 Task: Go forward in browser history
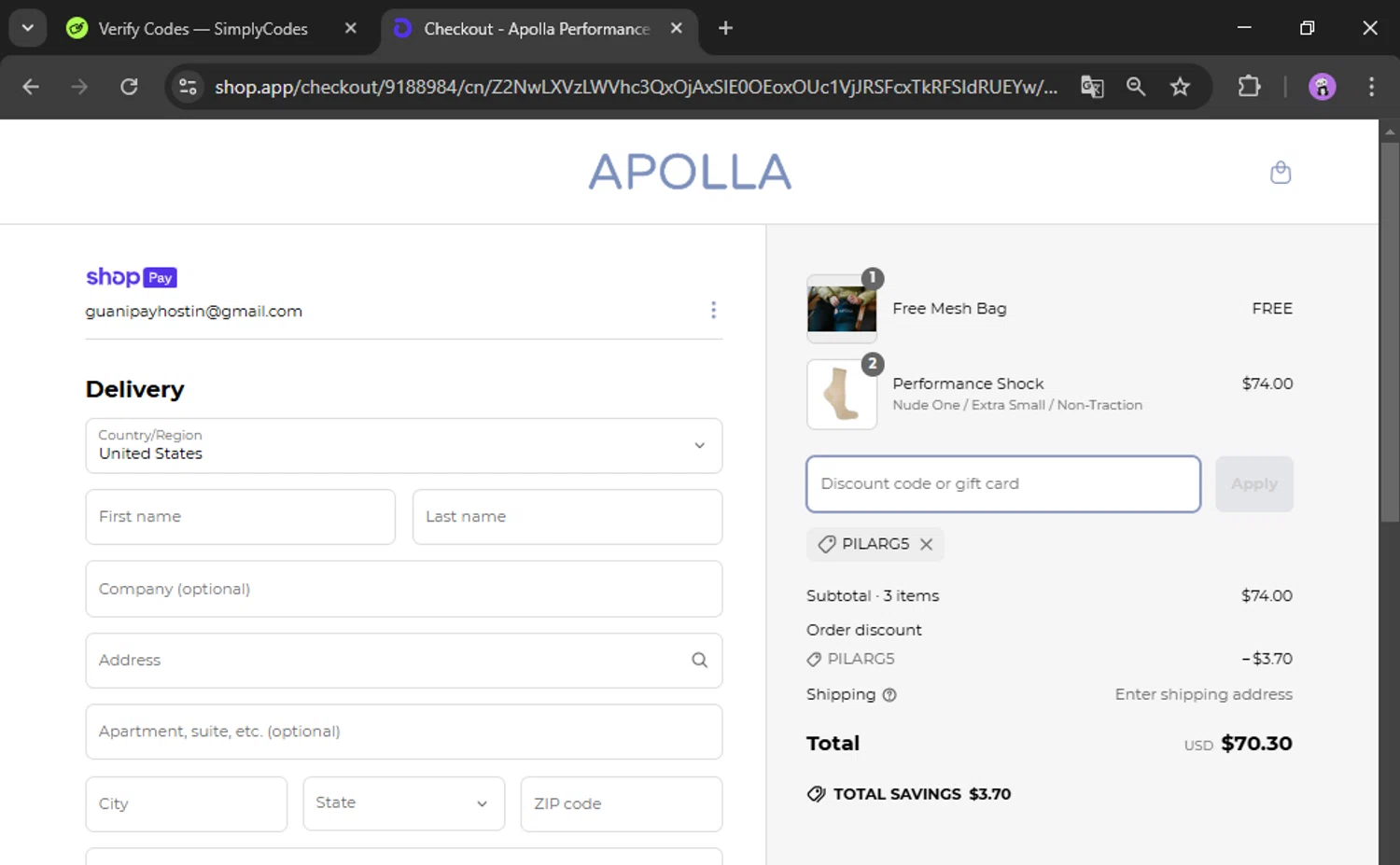79,87
